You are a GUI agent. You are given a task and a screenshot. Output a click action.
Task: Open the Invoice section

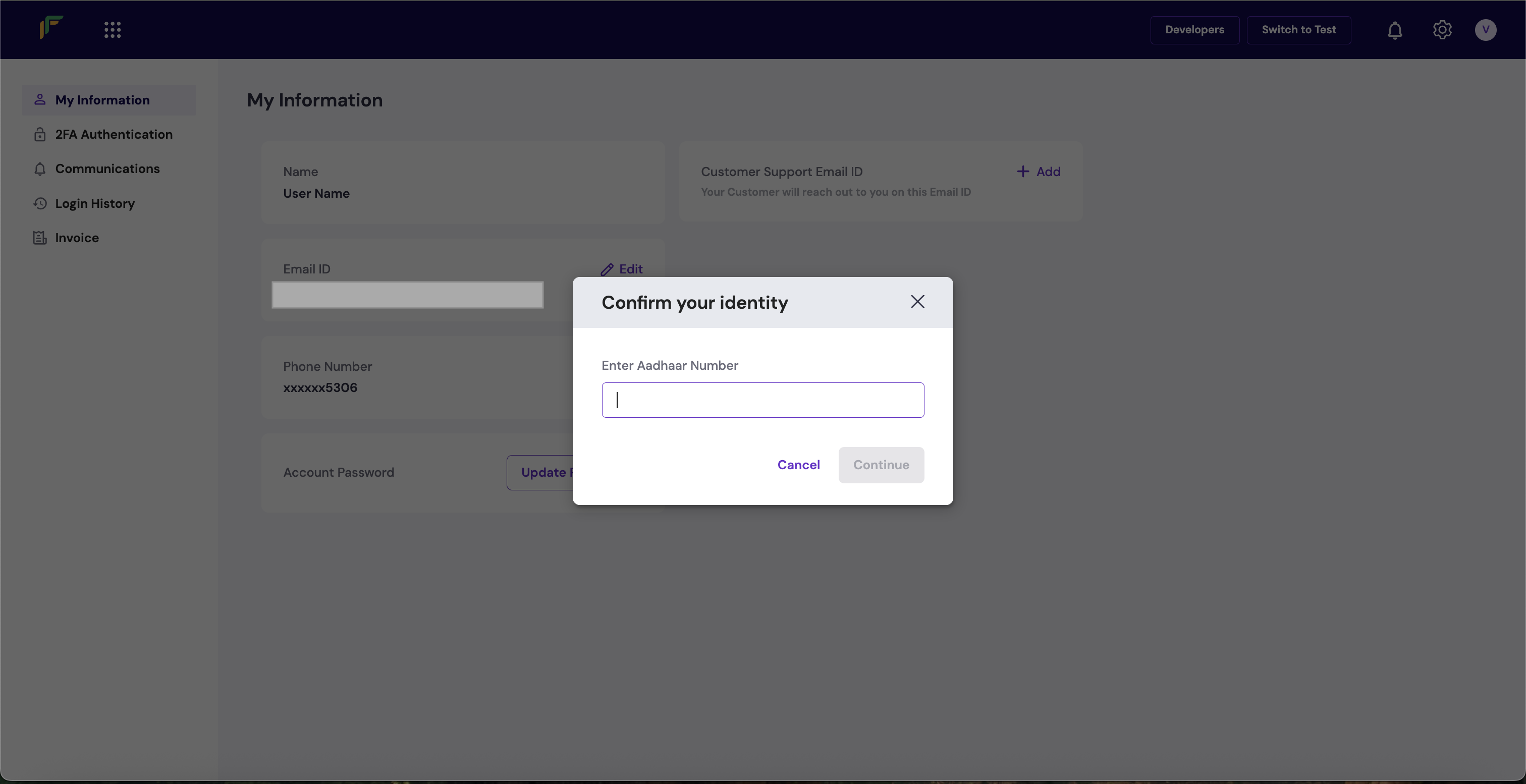[76, 238]
